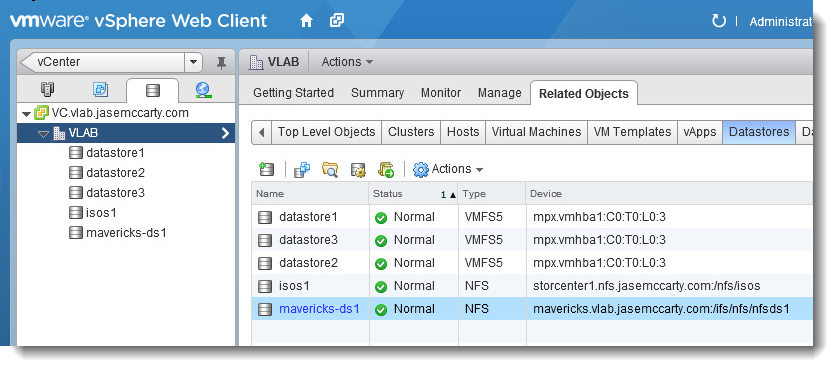Open VLAB arrow chevron in navigator
Image resolution: width=838 pixels, height=371 pixels.
coord(225,133)
